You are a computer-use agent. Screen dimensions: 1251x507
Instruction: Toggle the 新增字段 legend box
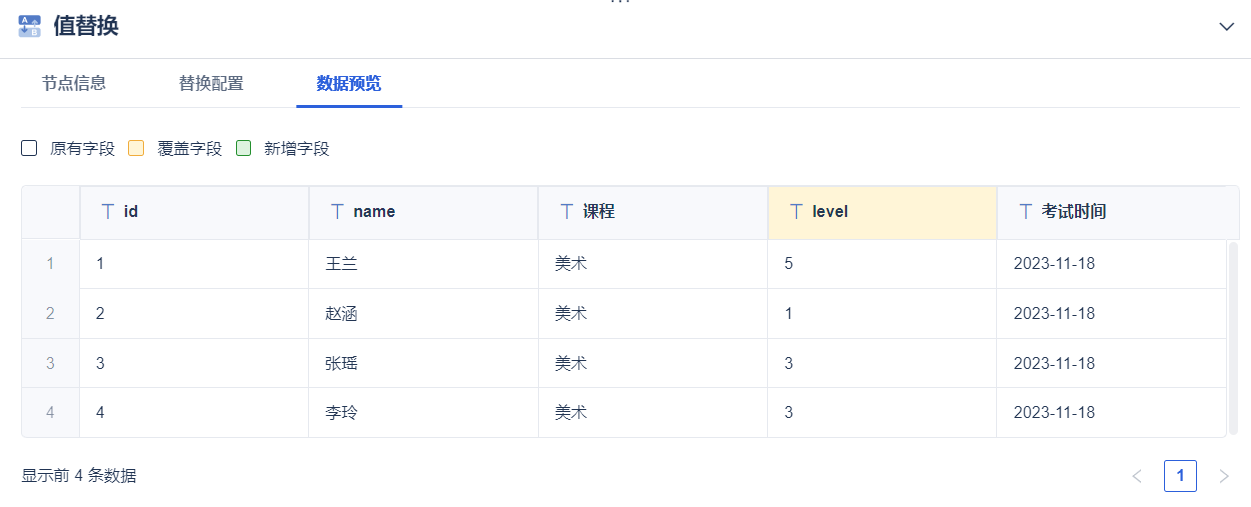[243, 149]
